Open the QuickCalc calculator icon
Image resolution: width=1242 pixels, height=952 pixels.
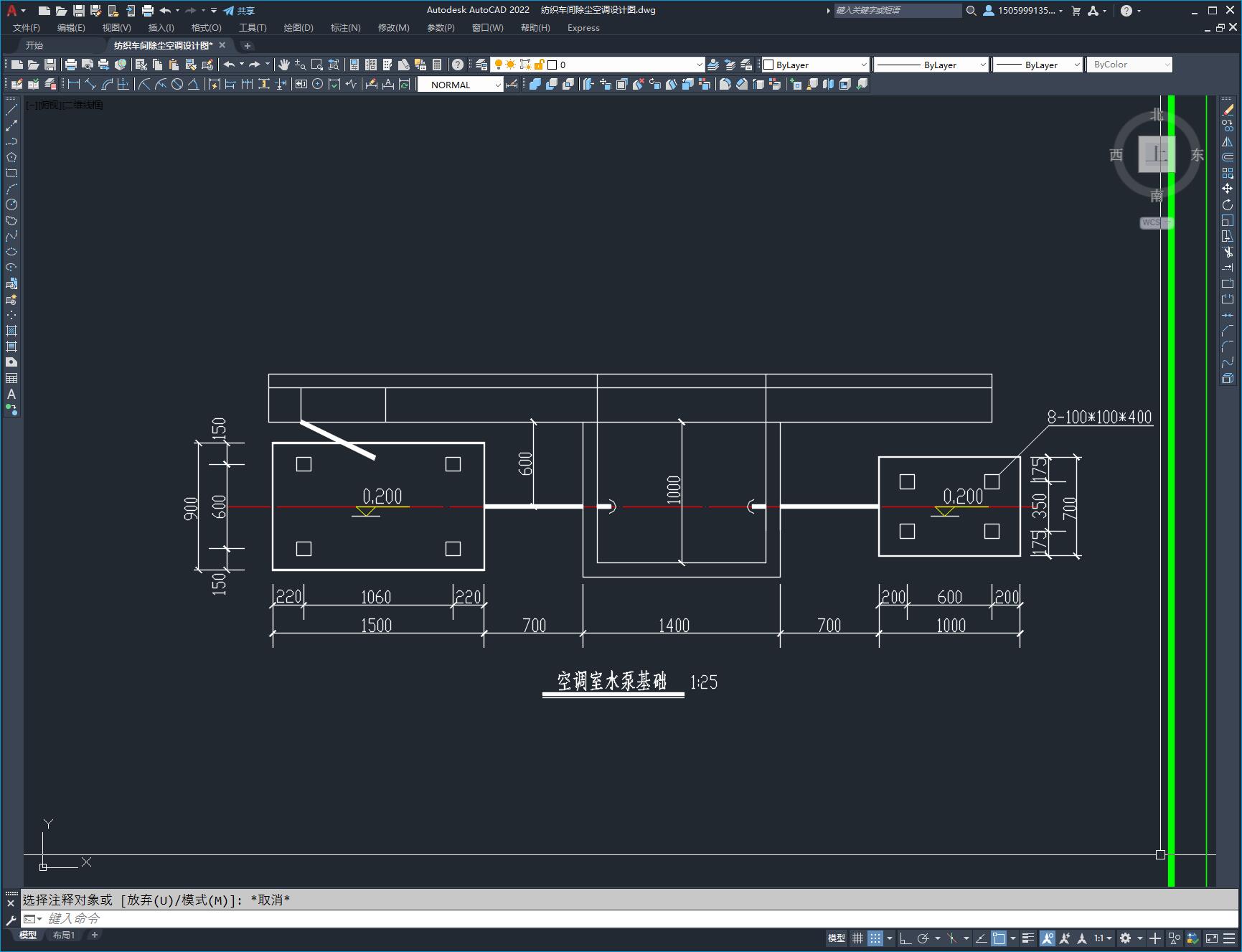pyautogui.click(x=437, y=65)
